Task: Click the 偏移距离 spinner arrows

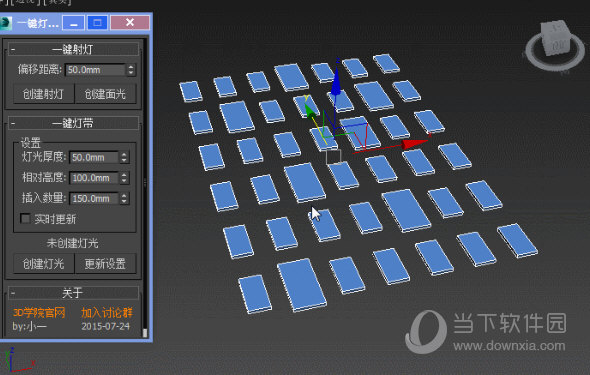Action: pos(131,70)
